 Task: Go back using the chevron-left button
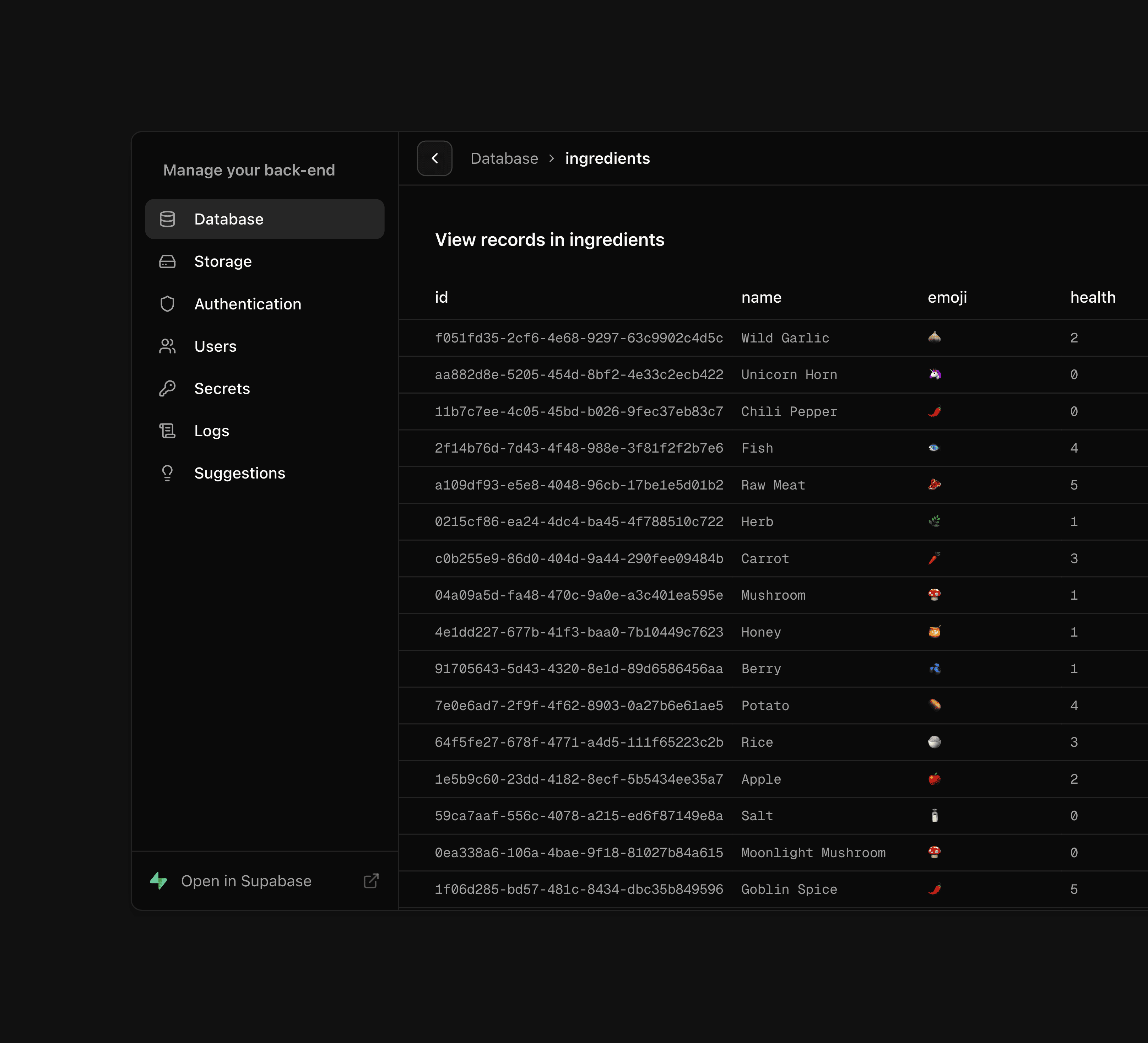[434, 158]
